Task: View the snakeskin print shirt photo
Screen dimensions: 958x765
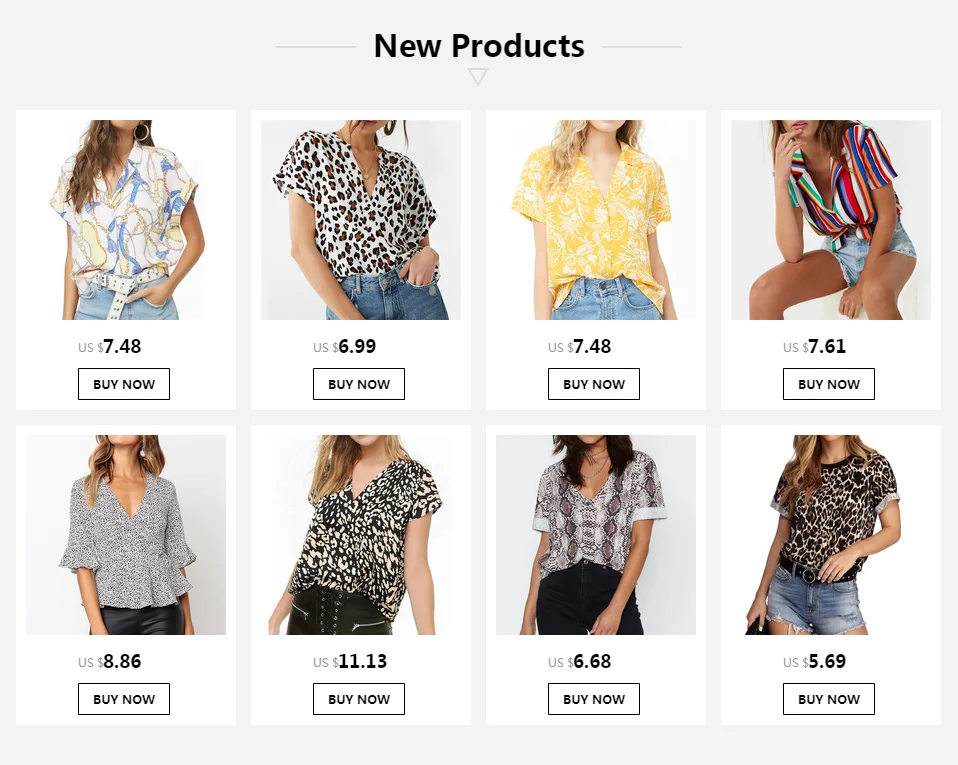Action: (596, 535)
